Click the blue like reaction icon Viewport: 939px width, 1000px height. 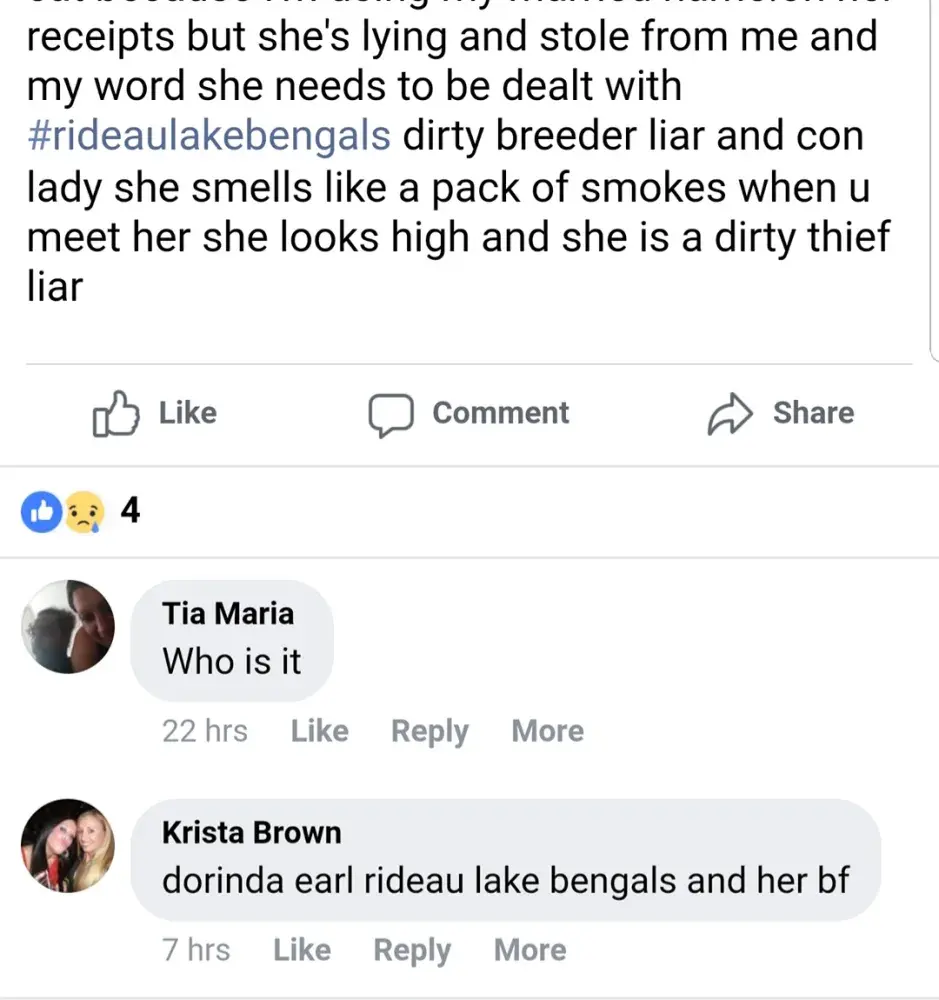click(x=41, y=513)
